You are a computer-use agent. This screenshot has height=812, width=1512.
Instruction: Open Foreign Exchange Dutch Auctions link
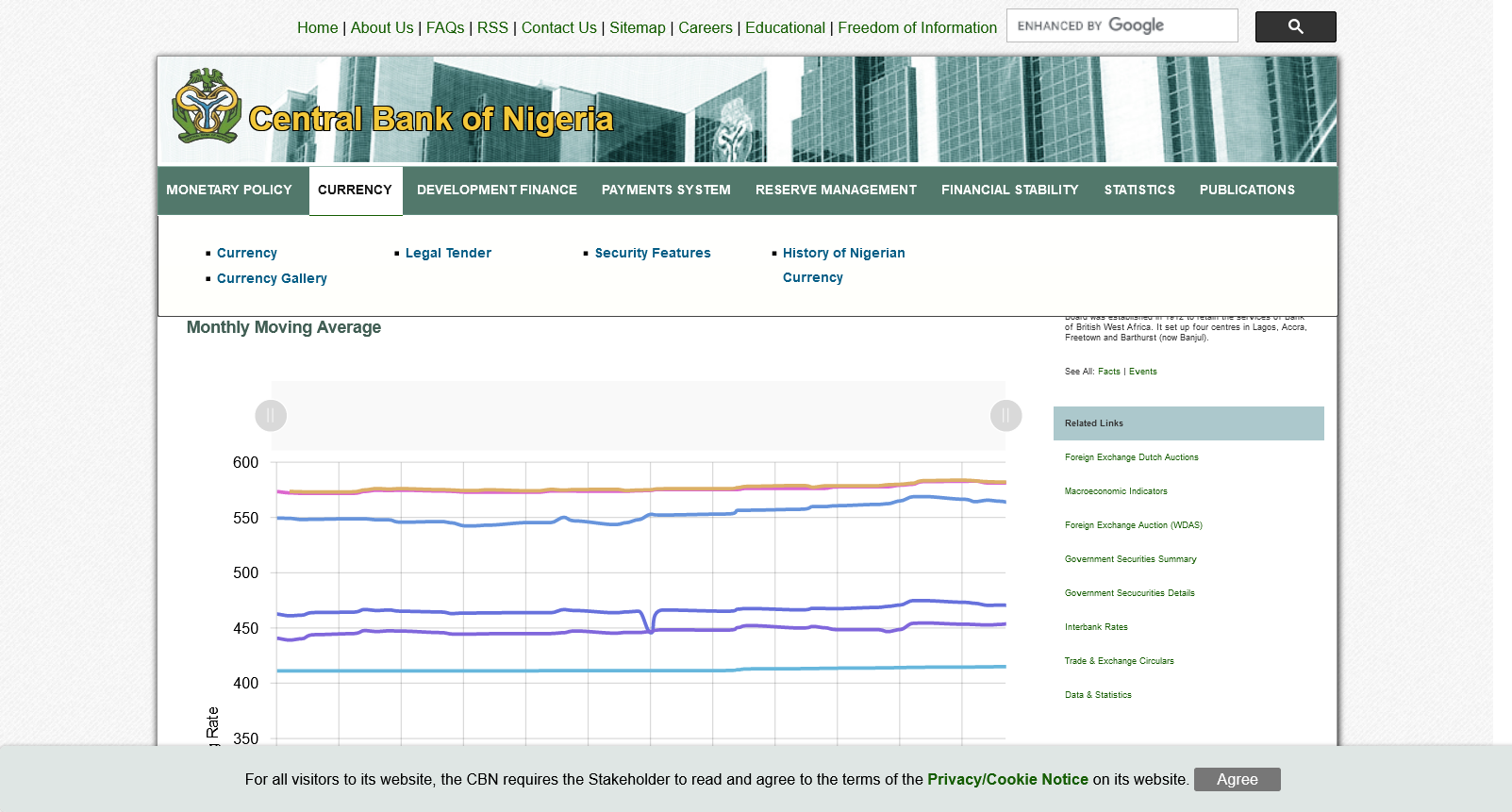[1131, 457]
